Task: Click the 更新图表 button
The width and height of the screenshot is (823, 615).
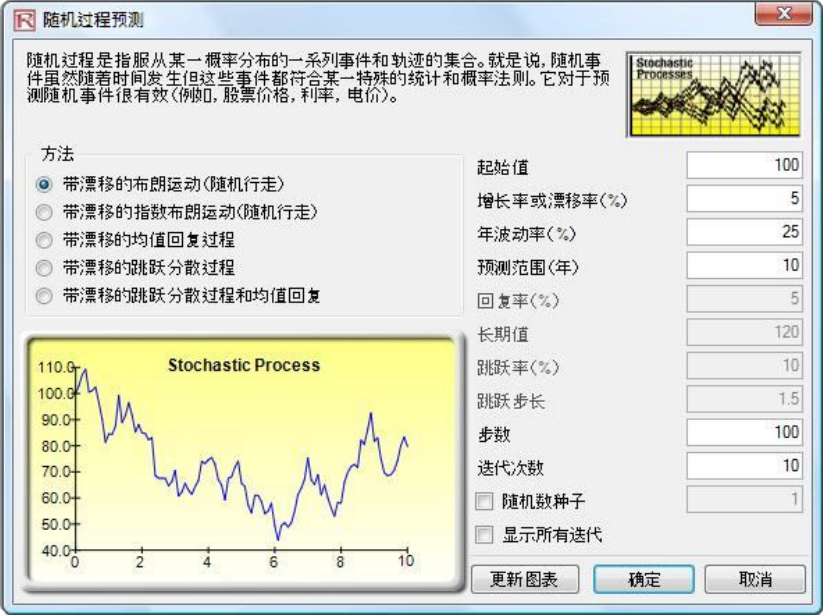Action: click(525, 579)
